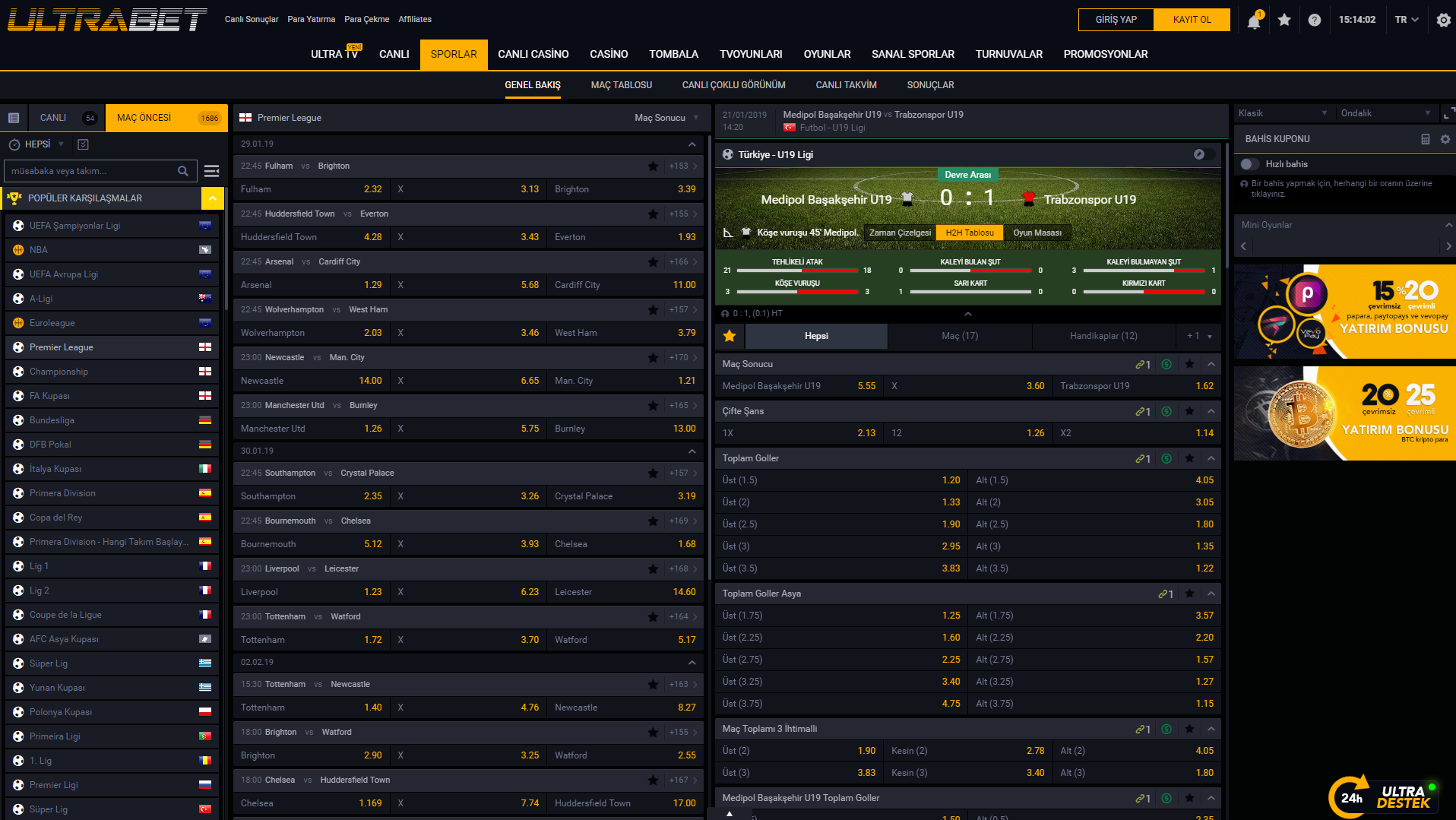1456x820 pixels.
Task: Toggle the pin switch on Türkiye - U19 Ligi
Action: coord(1204,154)
